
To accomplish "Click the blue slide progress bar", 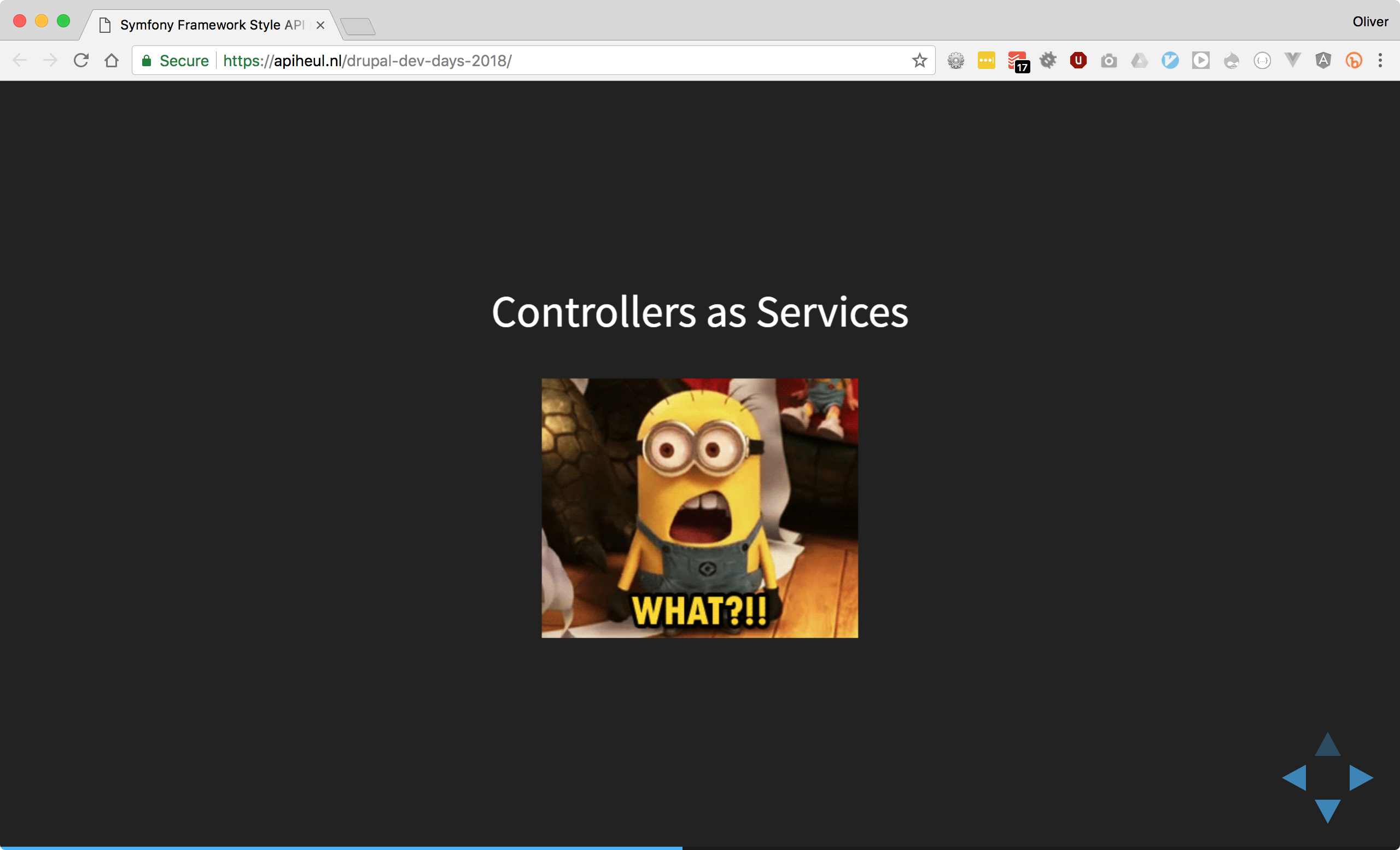I will point(341,848).
